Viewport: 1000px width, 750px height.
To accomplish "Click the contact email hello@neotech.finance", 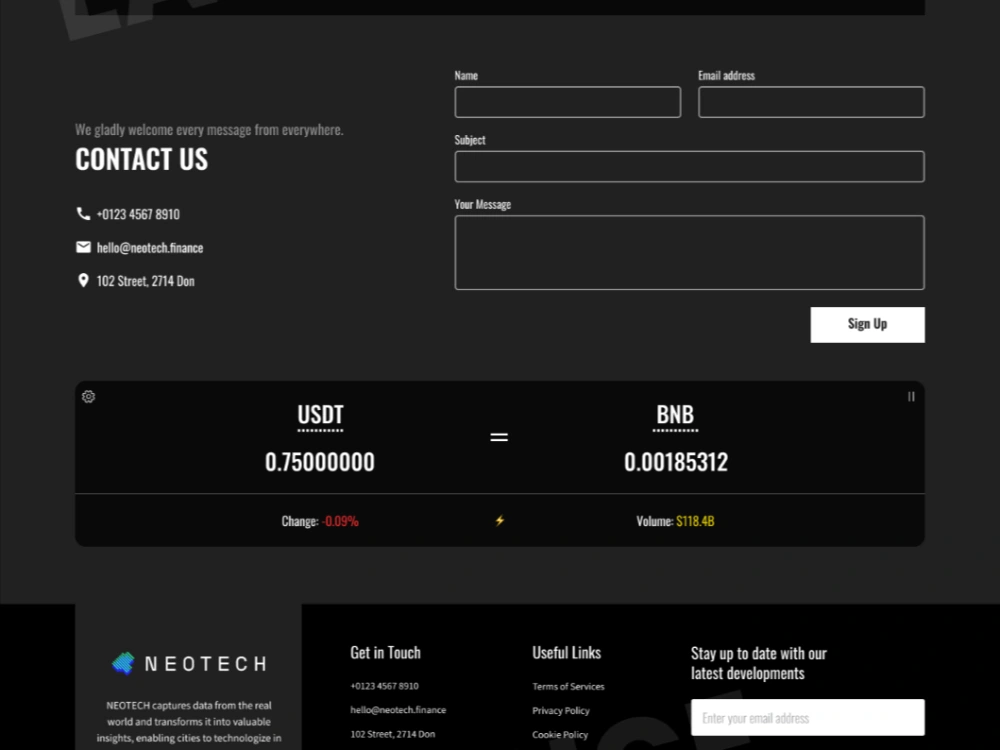I will pos(150,247).
